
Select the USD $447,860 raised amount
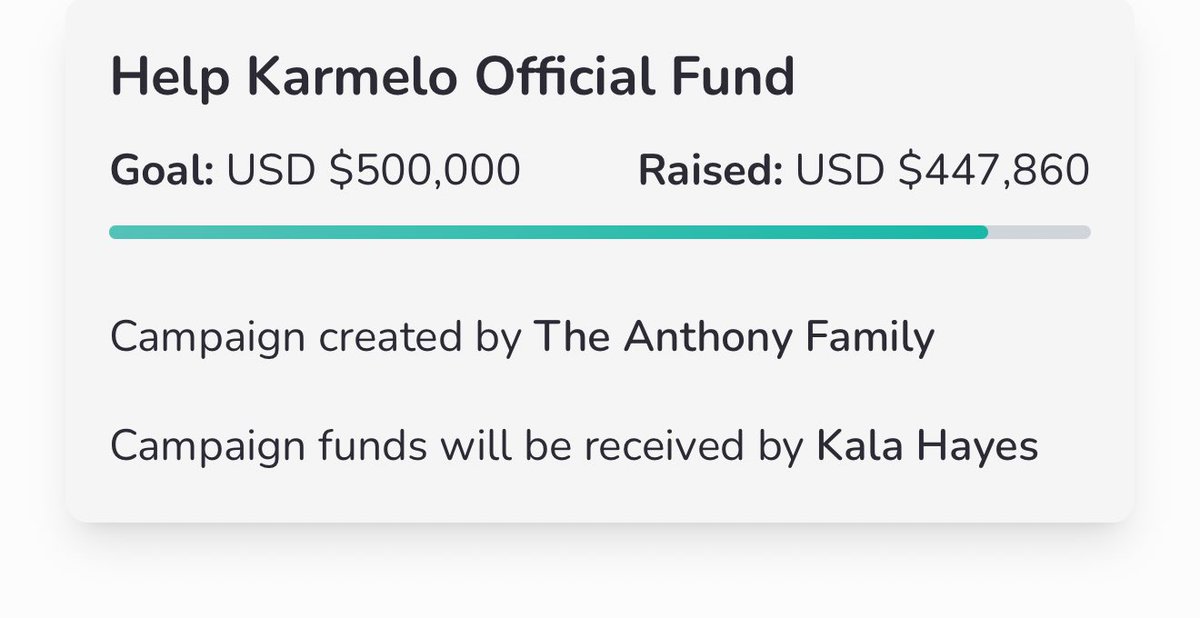(942, 171)
